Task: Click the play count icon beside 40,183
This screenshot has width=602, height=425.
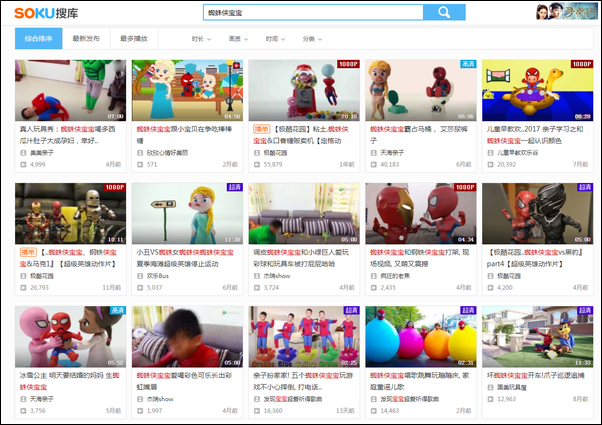Action: point(374,165)
